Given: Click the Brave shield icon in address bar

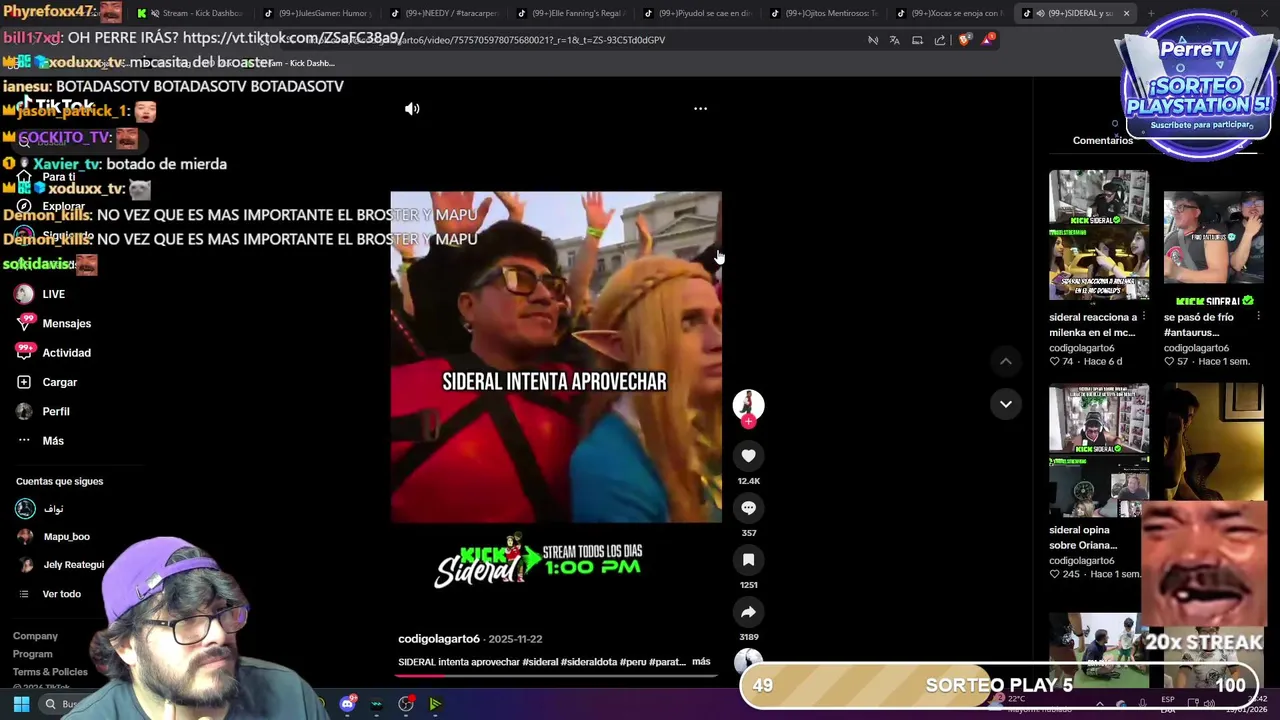Looking at the screenshot, I should 964,40.
